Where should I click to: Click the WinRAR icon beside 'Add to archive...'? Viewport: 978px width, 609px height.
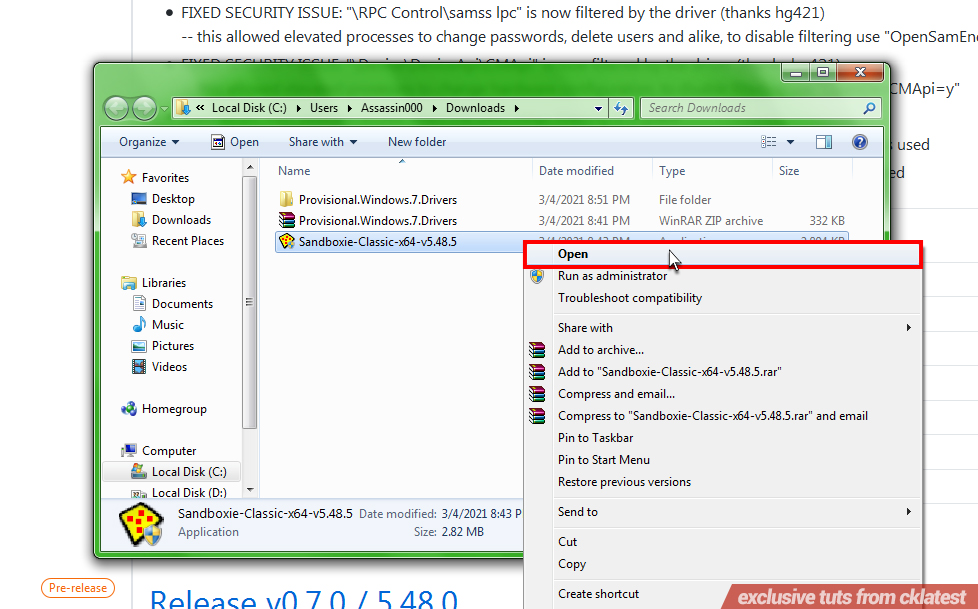(x=537, y=350)
